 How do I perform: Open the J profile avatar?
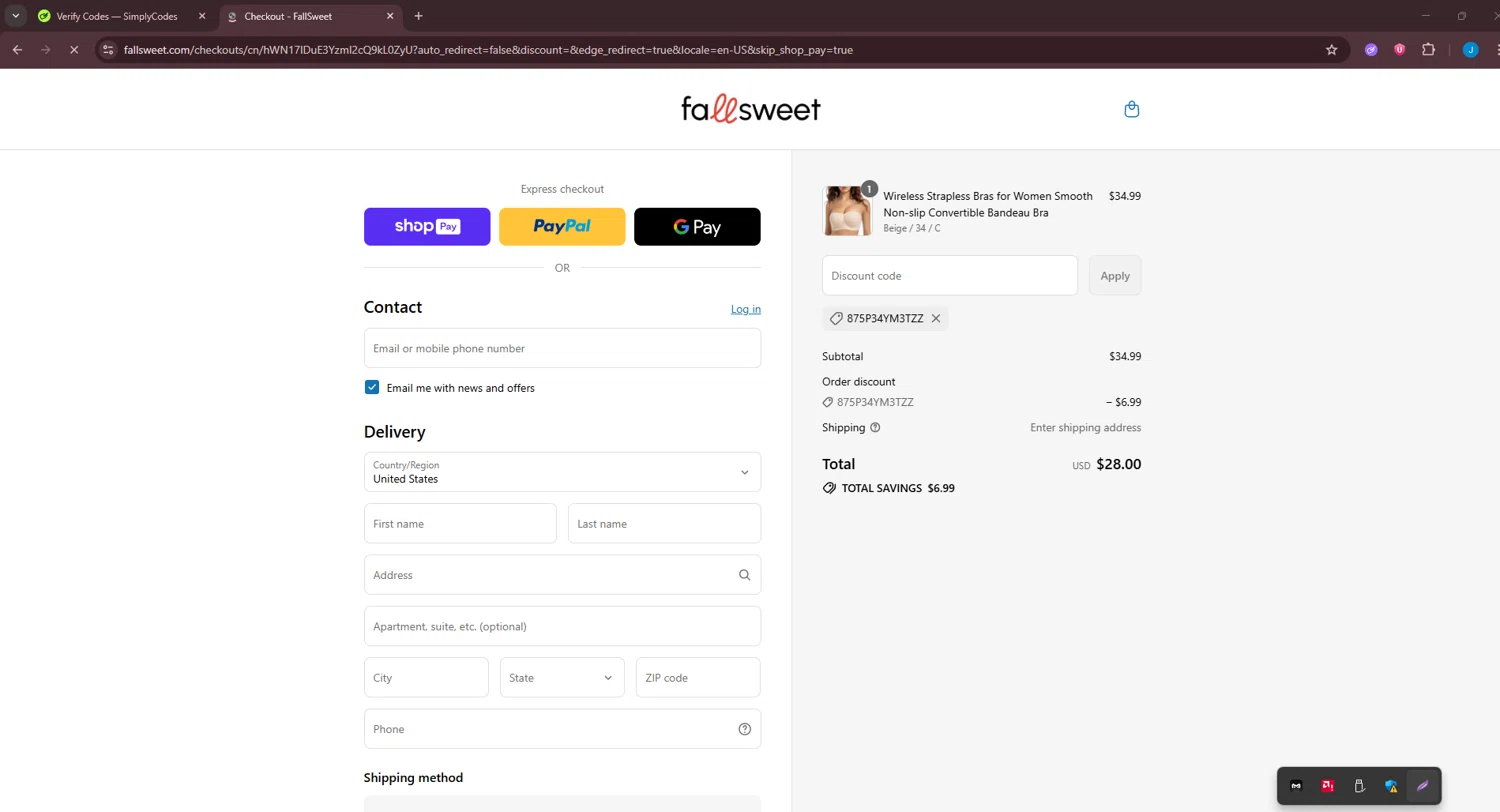pos(1470,50)
